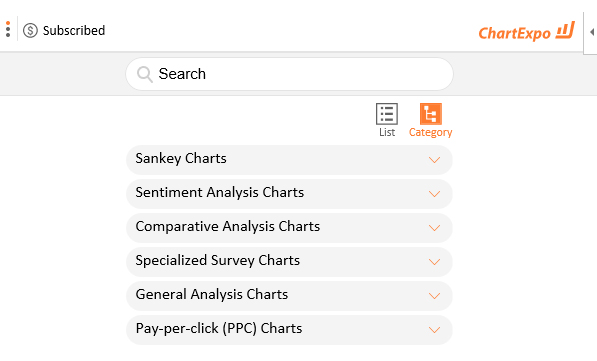Expand Comparative Analysis Charts chevron
This screenshot has width=597, height=361.
click(434, 228)
